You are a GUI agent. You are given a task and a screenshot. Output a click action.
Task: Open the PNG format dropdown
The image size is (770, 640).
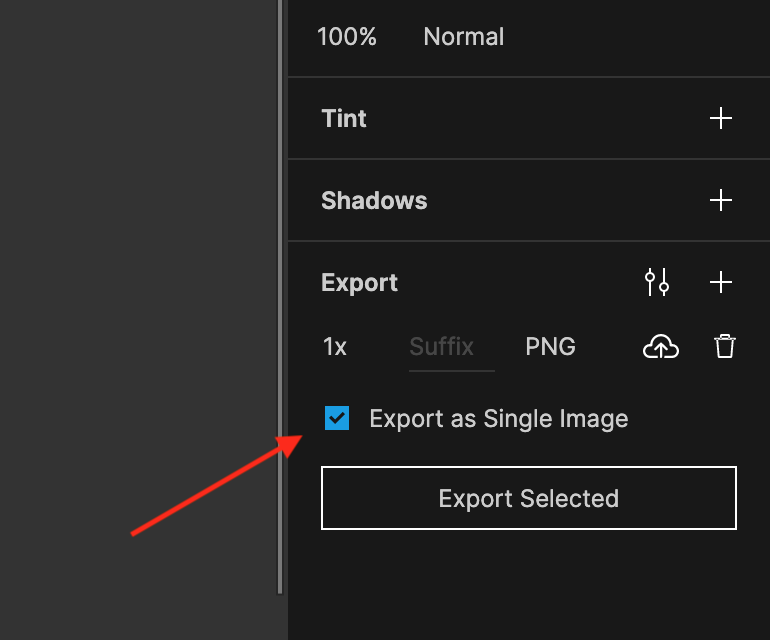pyautogui.click(x=550, y=347)
